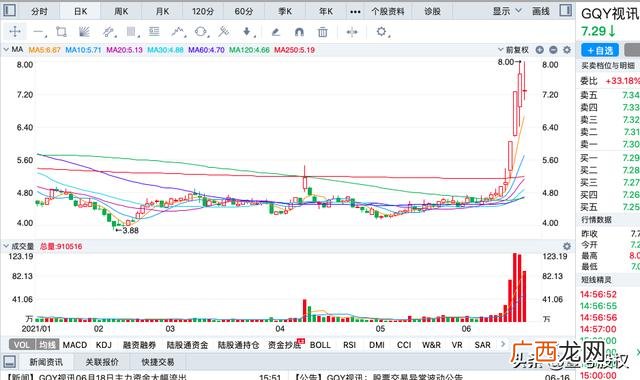Switch to the 日K tab
The image size is (640, 380).
80,11
